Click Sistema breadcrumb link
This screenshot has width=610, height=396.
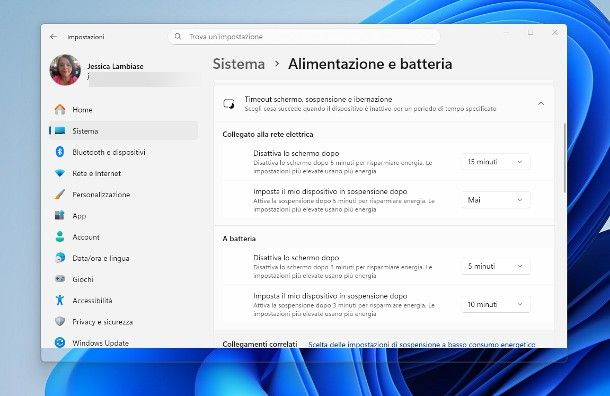pyautogui.click(x=238, y=64)
